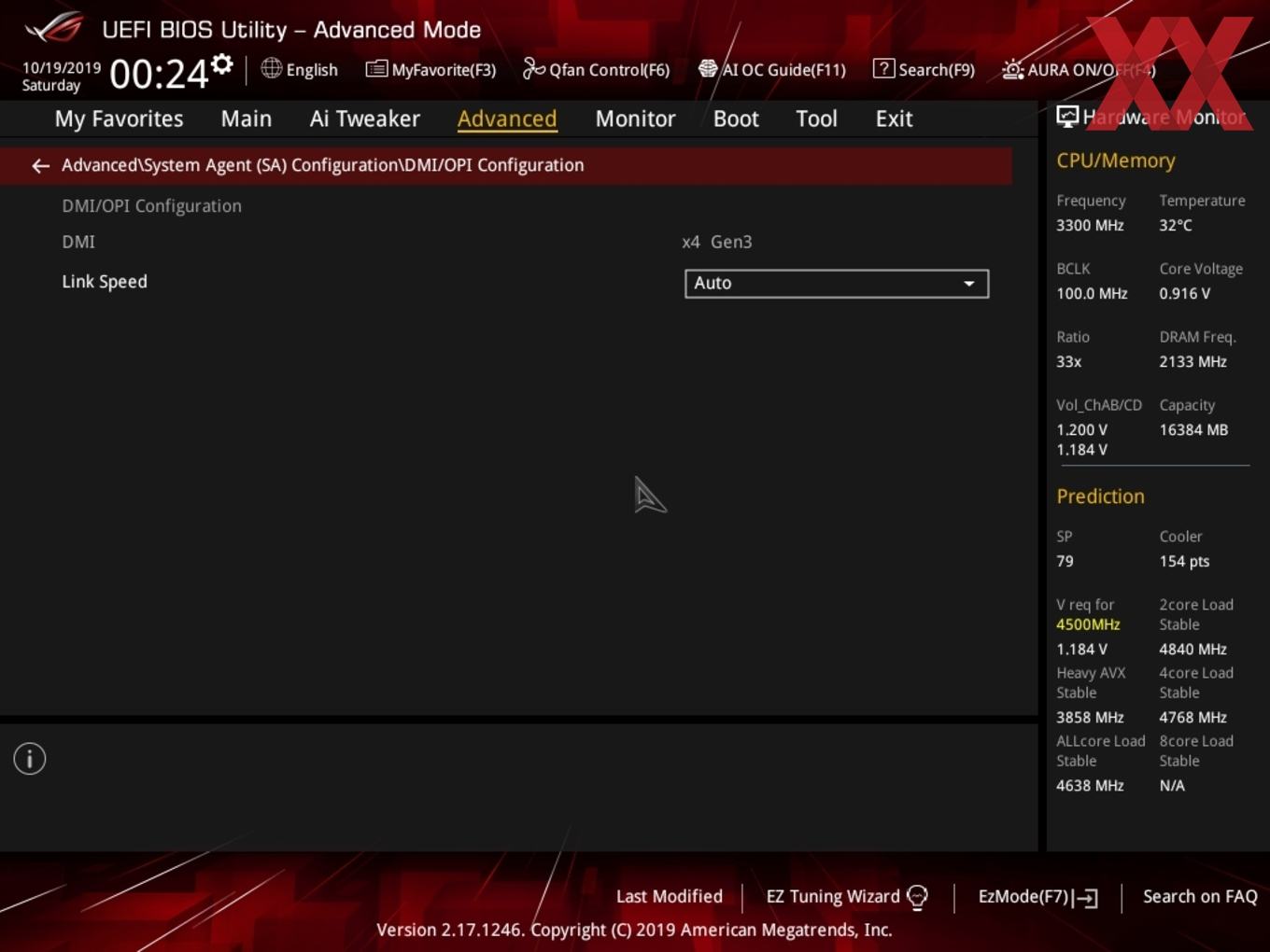Click the 00:24 clock display
The width and height of the screenshot is (1270, 952).
[159, 75]
